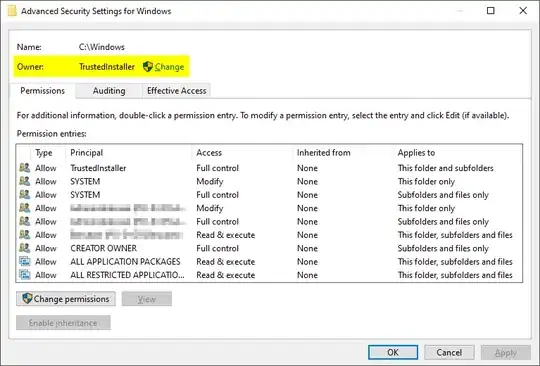540x366 pixels.
Task: Select the Permissions tab
Action: tap(42, 91)
